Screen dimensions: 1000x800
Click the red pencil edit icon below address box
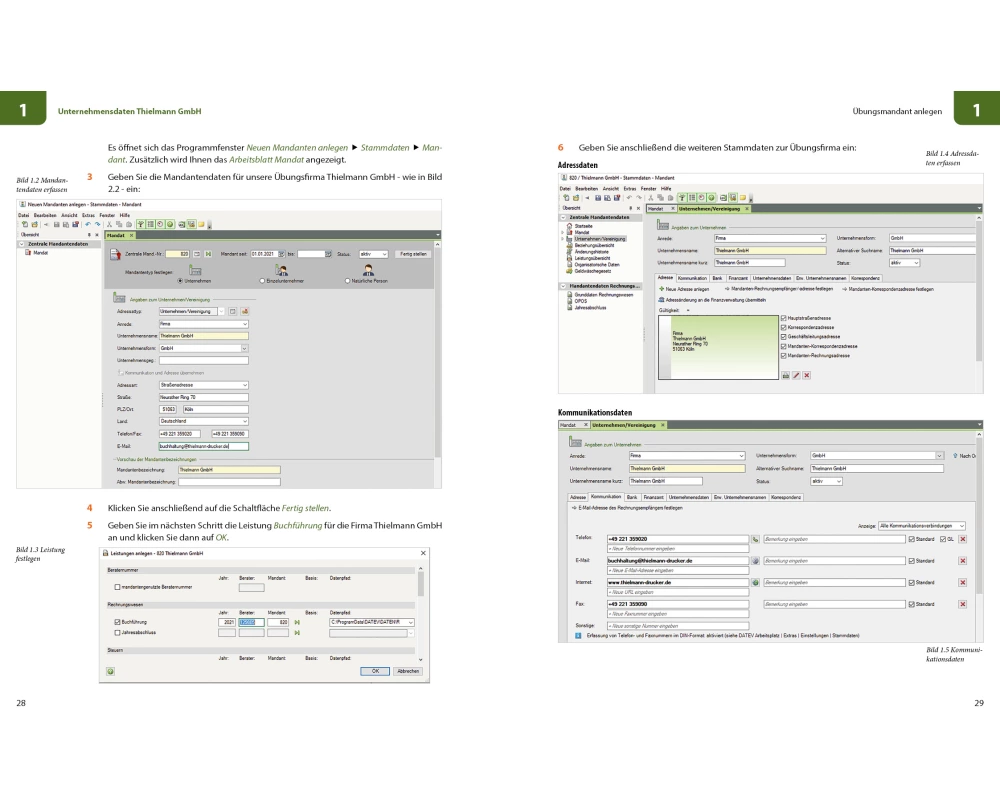click(x=795, y=375)
